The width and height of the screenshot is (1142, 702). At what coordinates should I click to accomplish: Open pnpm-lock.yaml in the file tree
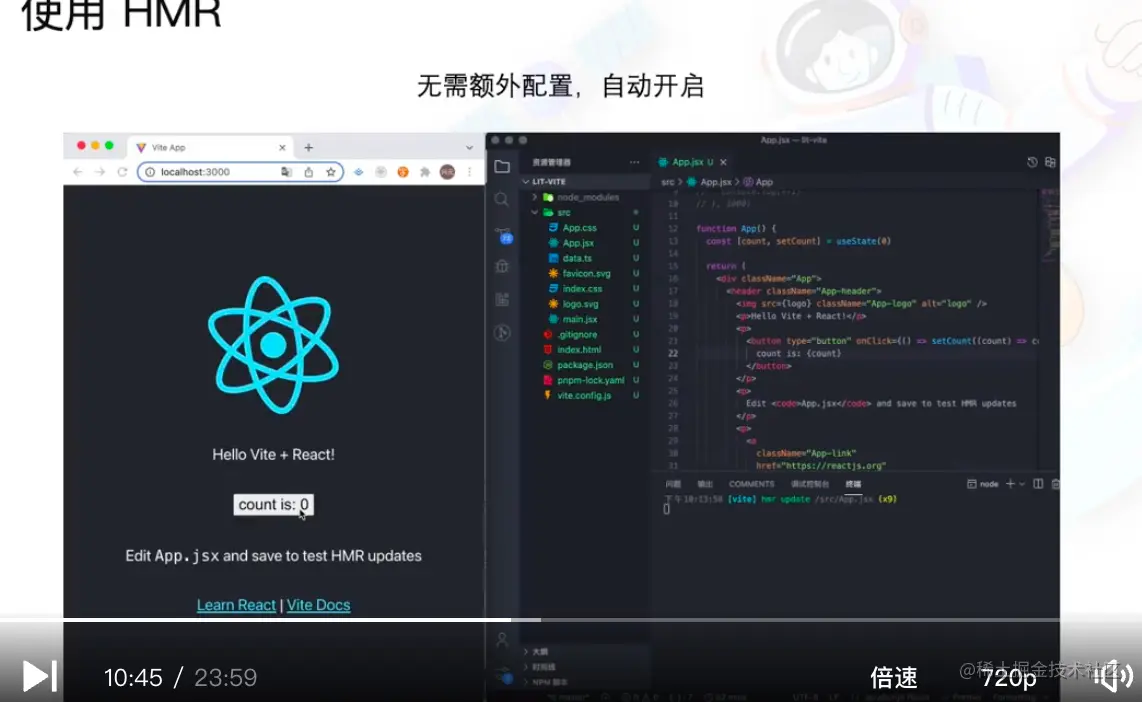coord(590,381)
